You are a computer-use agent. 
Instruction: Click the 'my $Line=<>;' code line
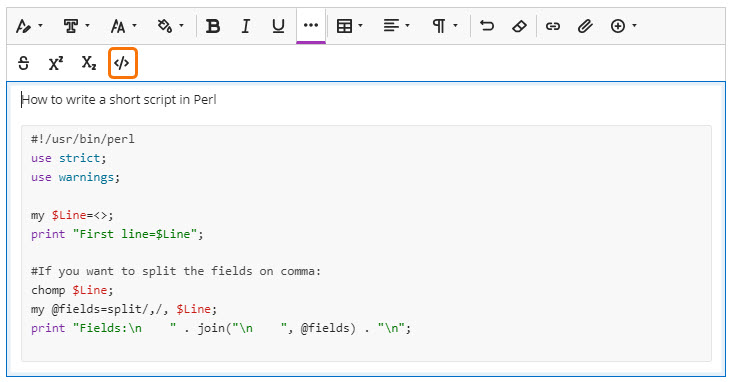tap(72, 215)
